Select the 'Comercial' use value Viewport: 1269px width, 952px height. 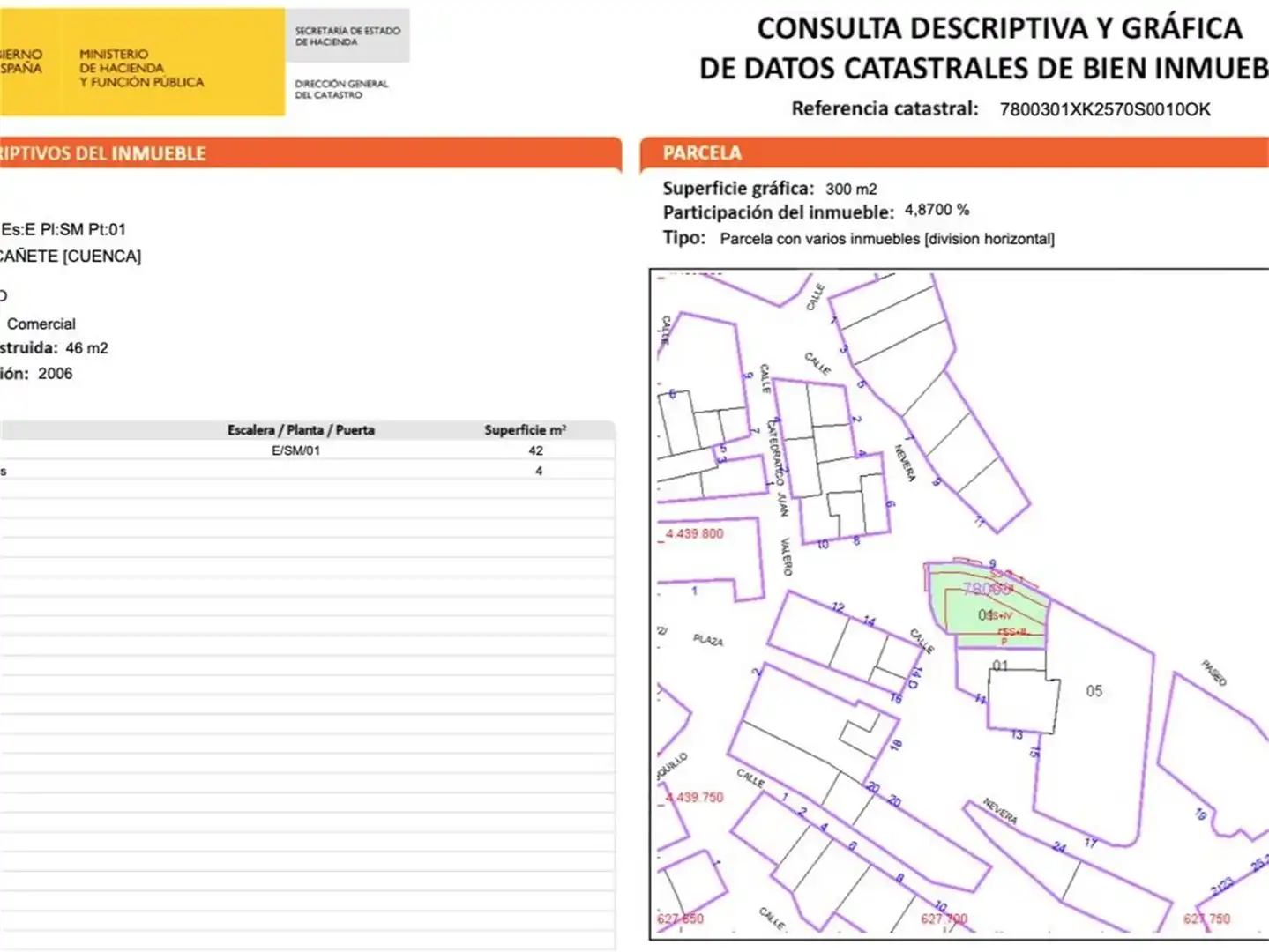(x=41, y=324)
